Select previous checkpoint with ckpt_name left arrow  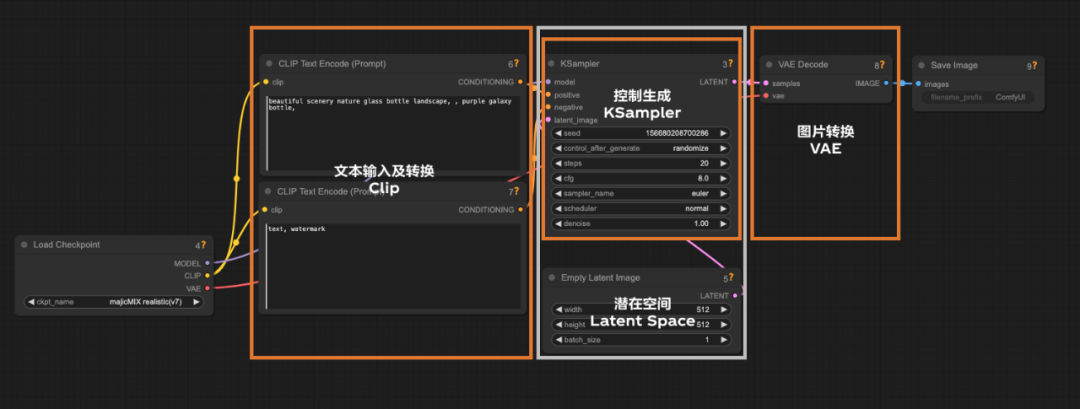[x=31, y=302]
